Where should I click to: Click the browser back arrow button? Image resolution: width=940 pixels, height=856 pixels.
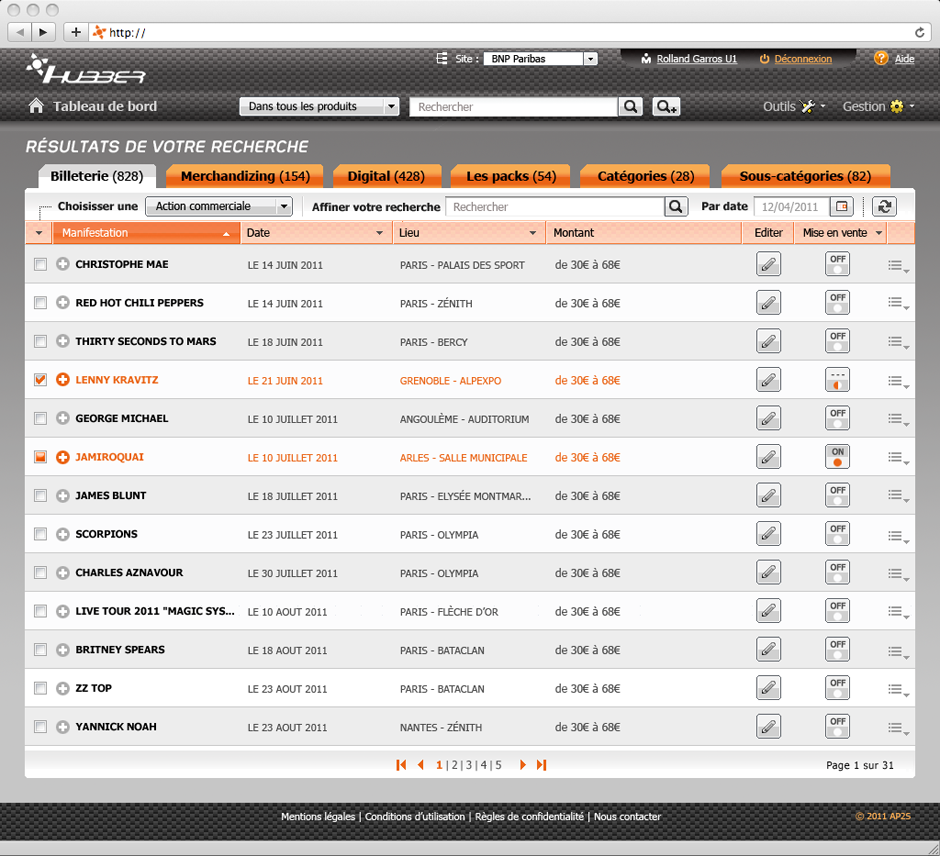click(x=20, y=32)
